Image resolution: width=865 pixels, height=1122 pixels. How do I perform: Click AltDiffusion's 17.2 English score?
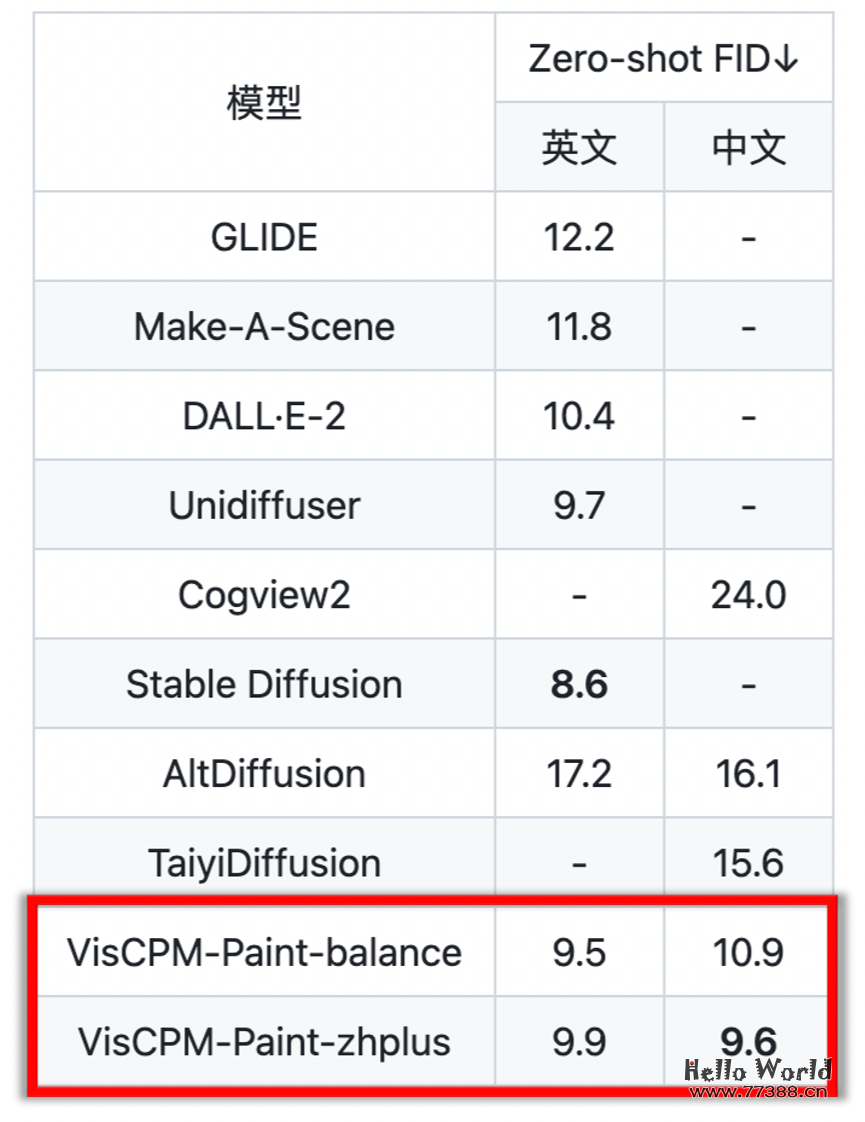(579, 774)
